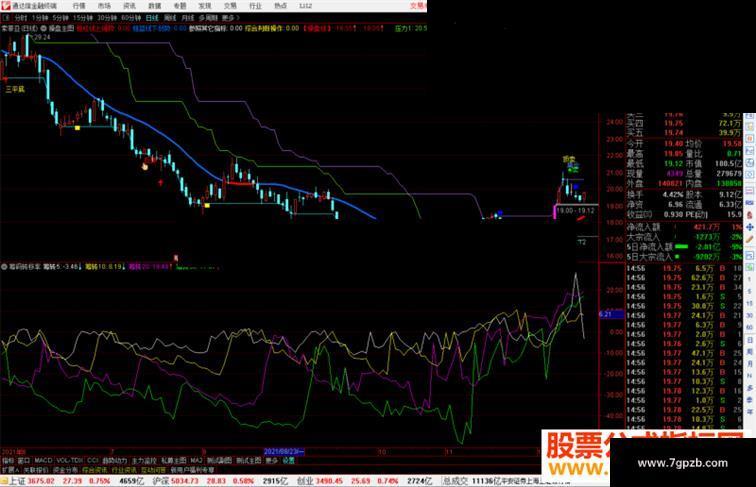Image resolution: width=756 pixels, height=487 pixels.
Task: Expand 更多 periods in top period bar
Action: (x=230, y=18)
